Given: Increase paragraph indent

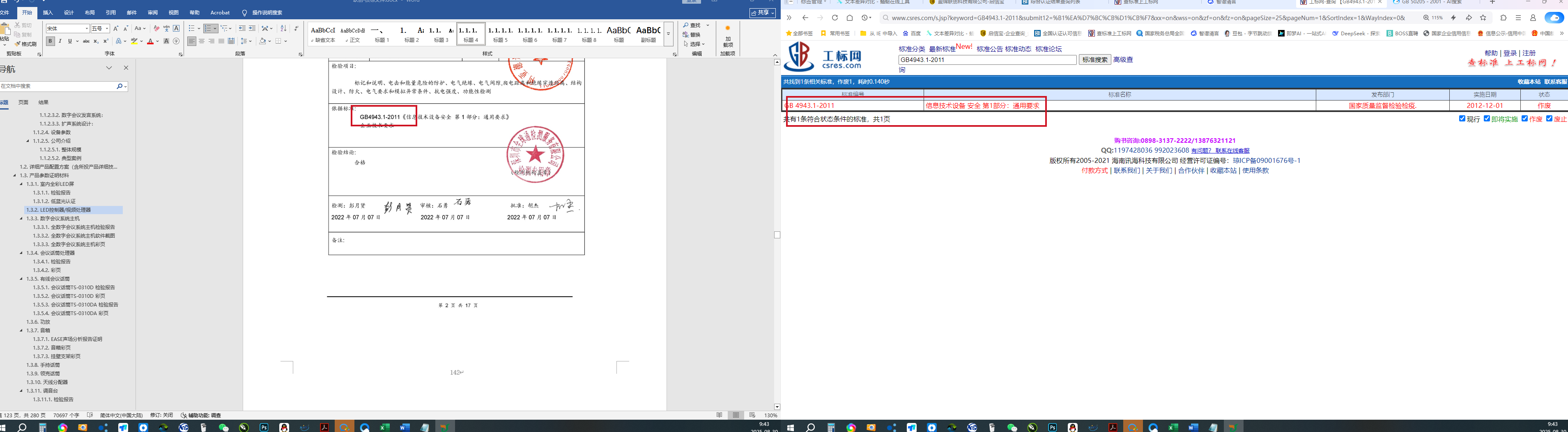Looking at the screenshot, I should 252,29.
